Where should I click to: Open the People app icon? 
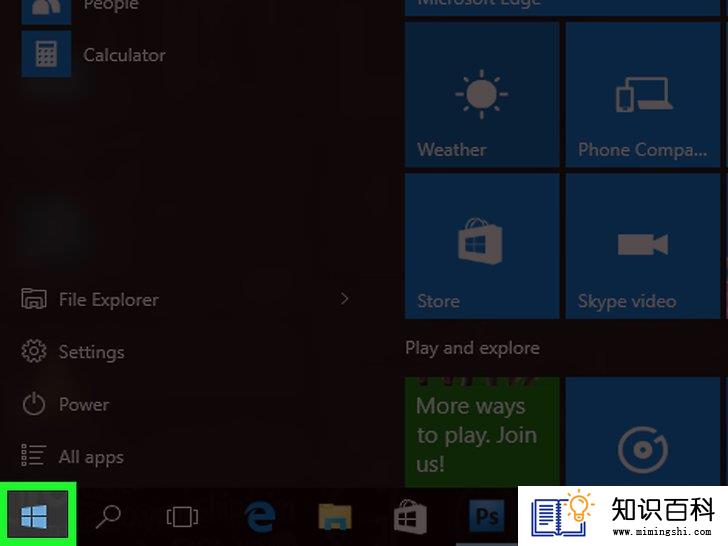pyautogui.click(x=46, y=10)
